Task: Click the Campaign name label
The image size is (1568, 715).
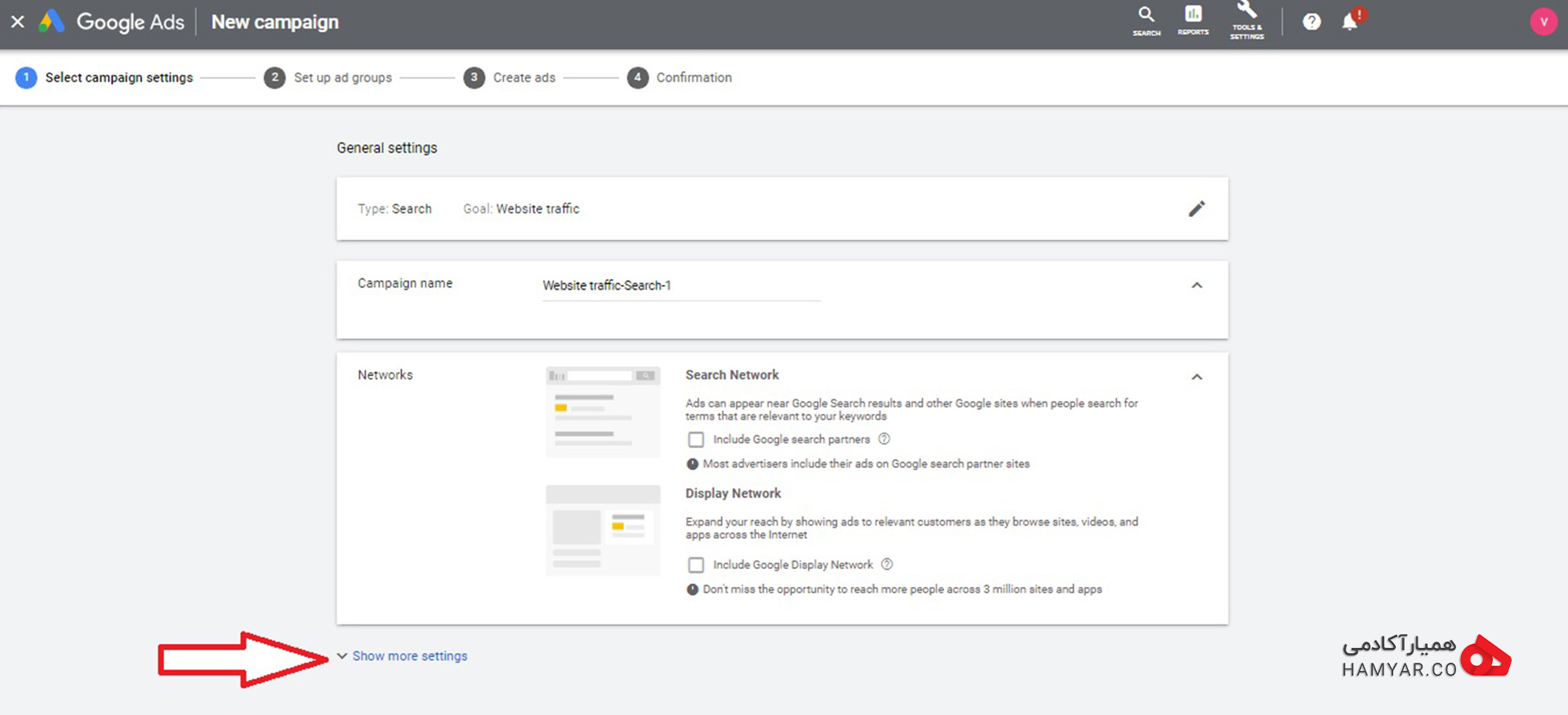Action: click(405, 283)
